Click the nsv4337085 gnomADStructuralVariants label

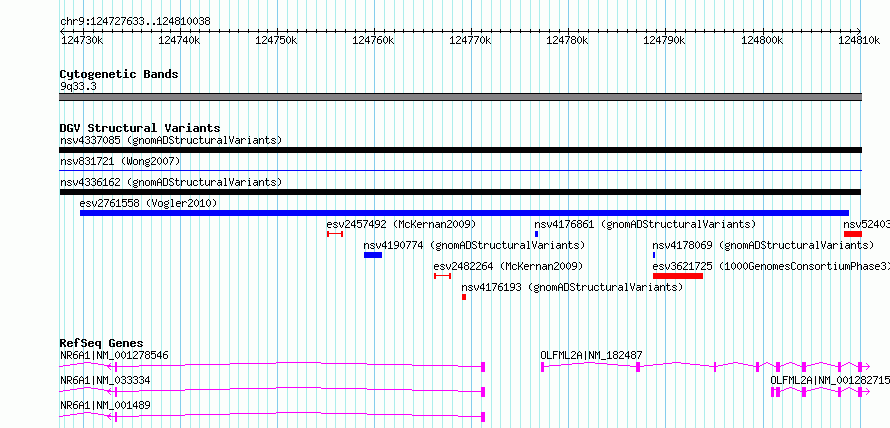pyautogui.click(x=171, y=140)
